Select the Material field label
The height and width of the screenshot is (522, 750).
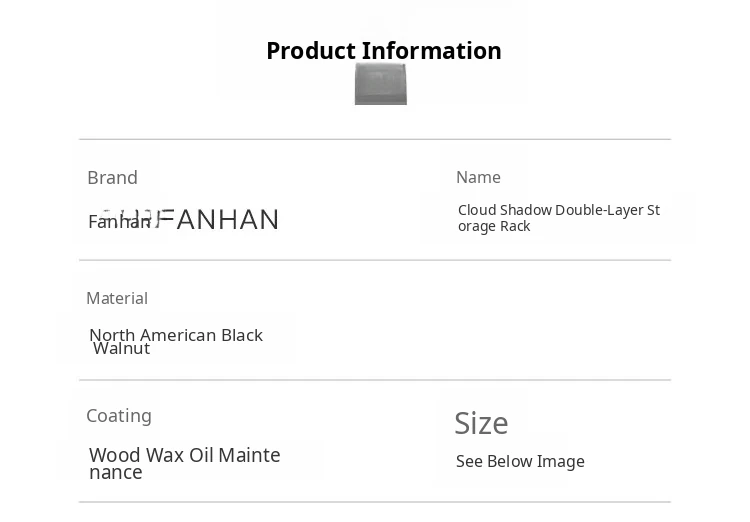[x=117, y=298]
